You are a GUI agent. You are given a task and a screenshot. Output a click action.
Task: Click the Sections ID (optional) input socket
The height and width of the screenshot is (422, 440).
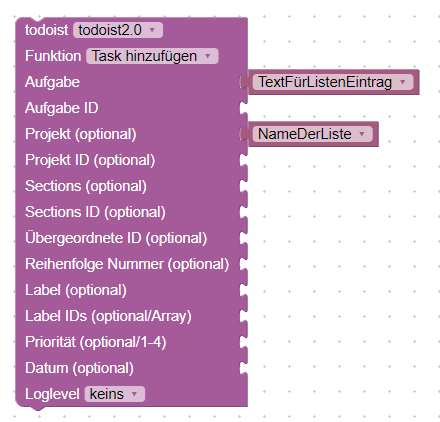244,212
